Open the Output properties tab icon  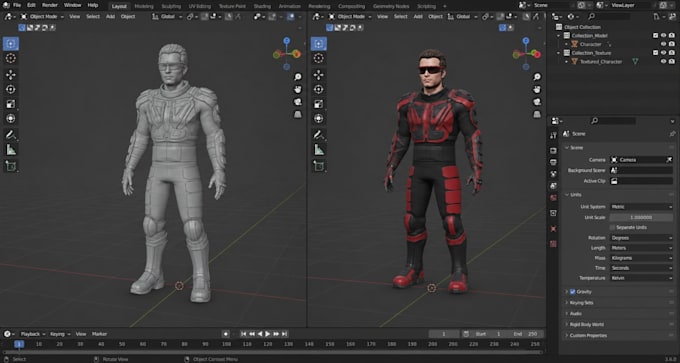(553, 162)
